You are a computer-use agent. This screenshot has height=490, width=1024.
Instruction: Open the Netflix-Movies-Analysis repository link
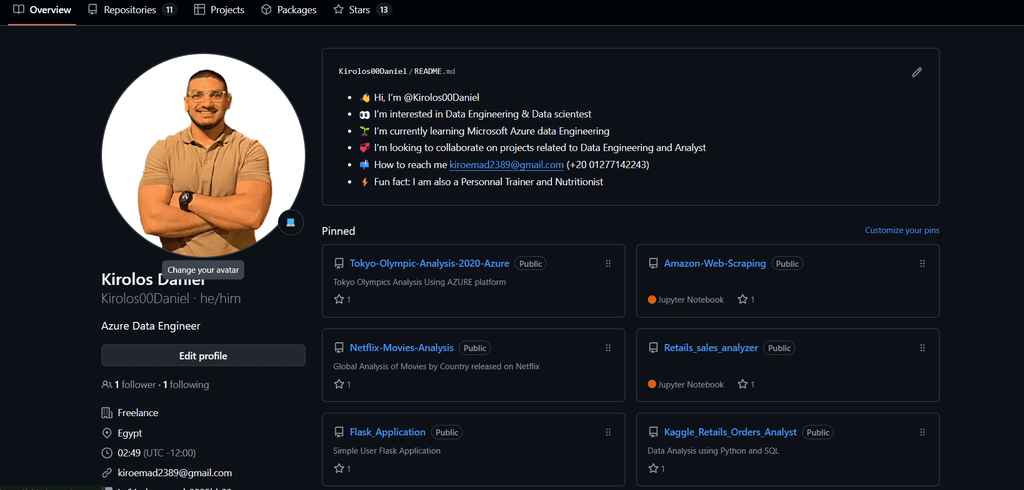tap(401, 348)
